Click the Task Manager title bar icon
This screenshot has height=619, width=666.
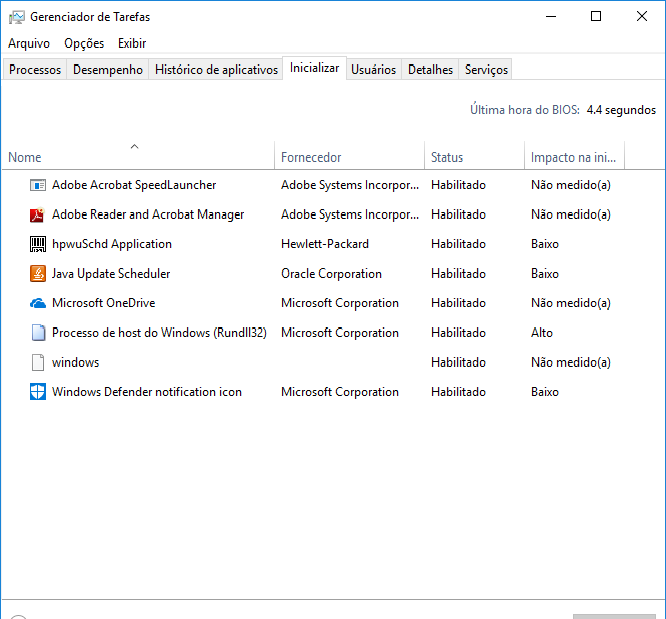click(17, 17)
